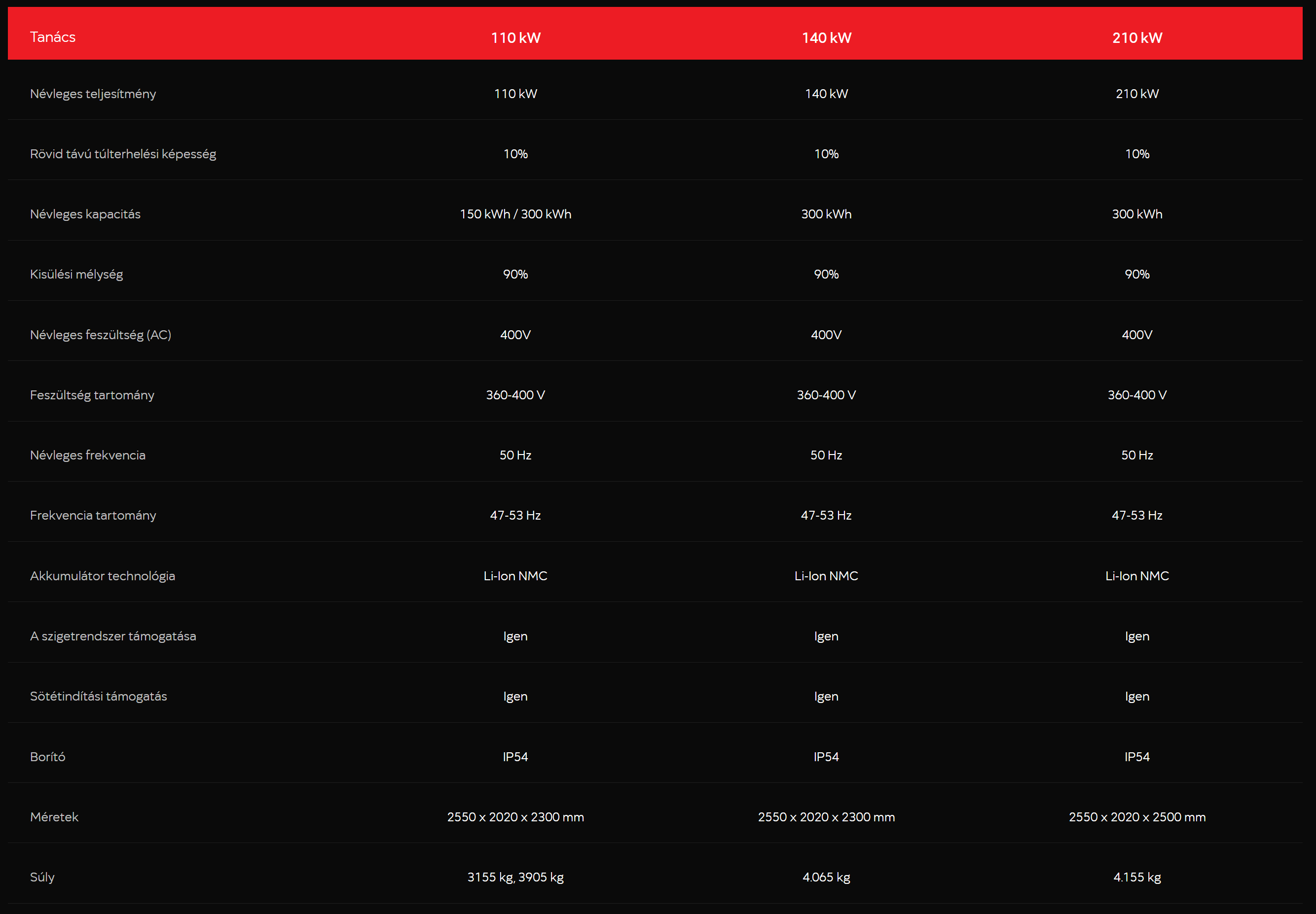The image size is (1316, 914).
Task: Select the 3155 kg, 3905 kg weight cell
Action: pyautogui.click(x=515, y=878)
